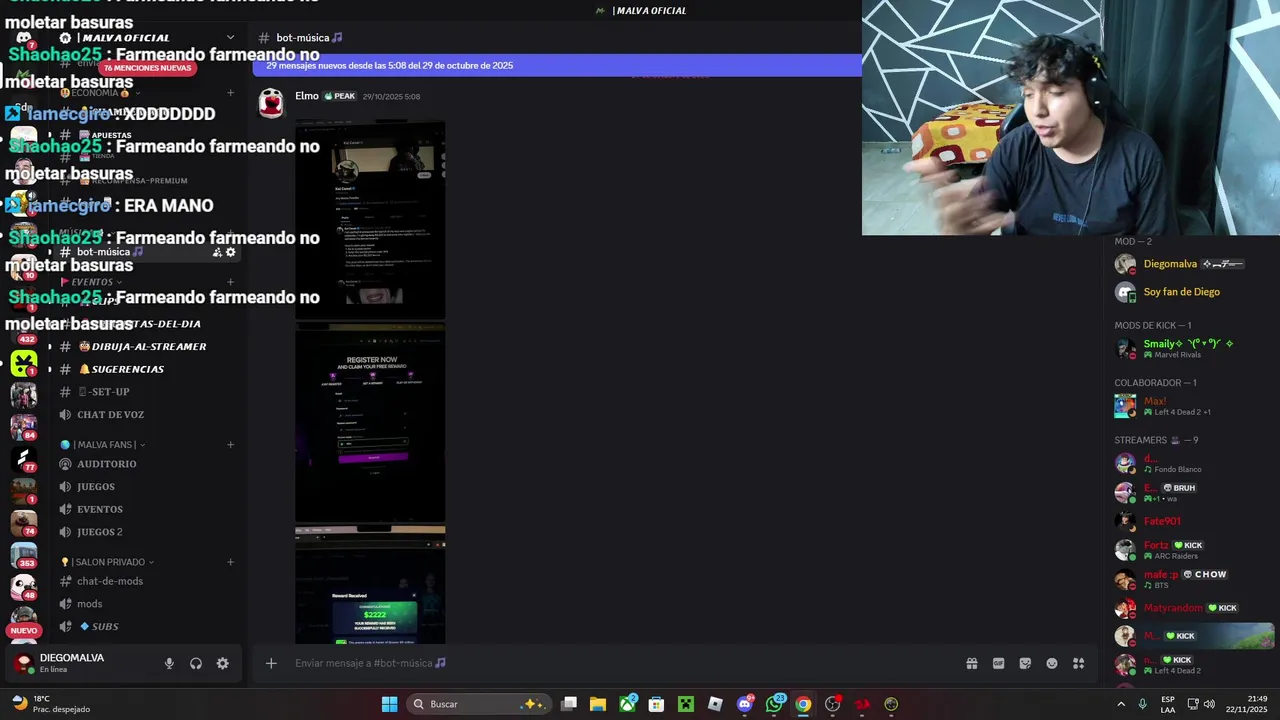Deafen audio with the headphones icon
This screenshot has width=1280, height=720.
(196, 663)
